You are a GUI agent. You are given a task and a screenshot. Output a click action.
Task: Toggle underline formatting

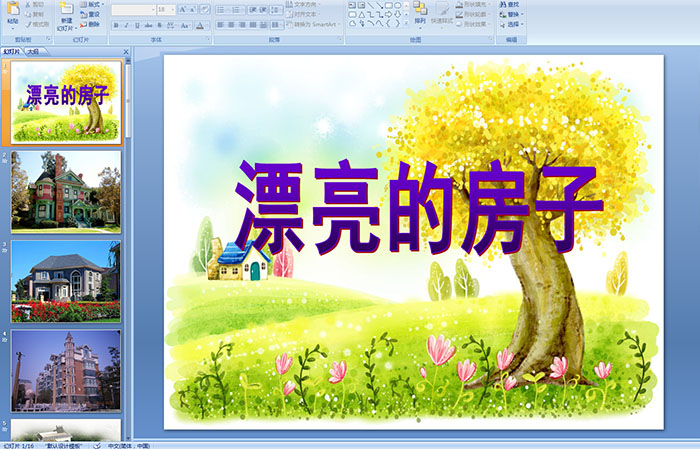[138, 24]
